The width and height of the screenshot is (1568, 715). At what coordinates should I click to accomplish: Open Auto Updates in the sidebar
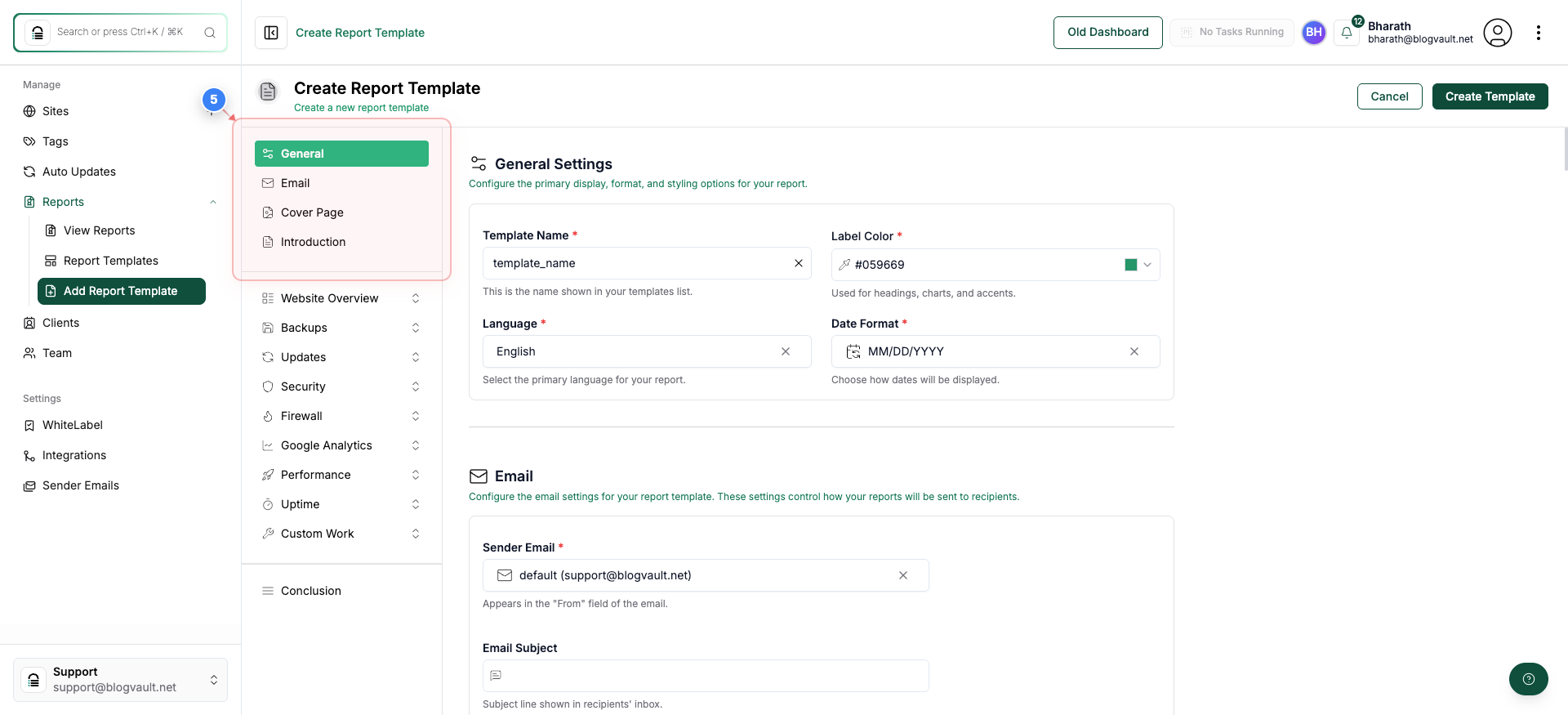coord(79,172)
